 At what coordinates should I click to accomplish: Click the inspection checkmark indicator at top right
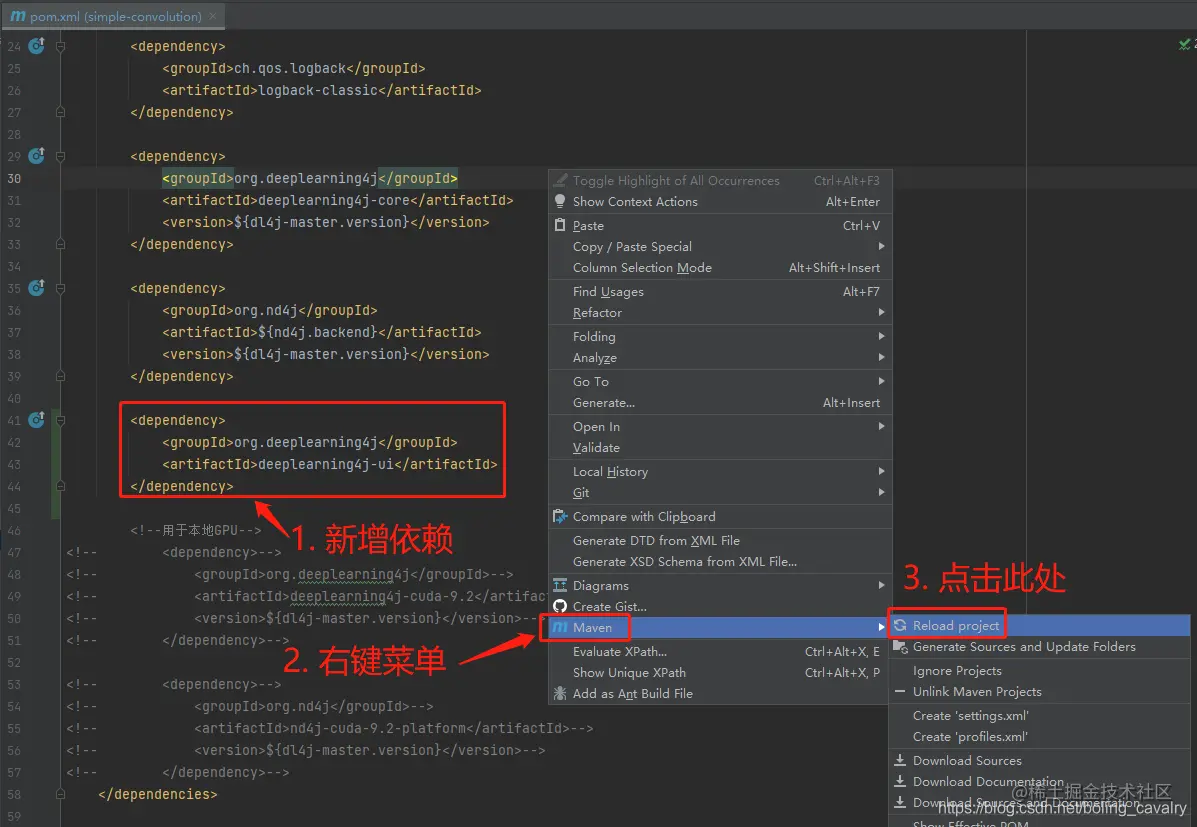tap(1184, 45)
